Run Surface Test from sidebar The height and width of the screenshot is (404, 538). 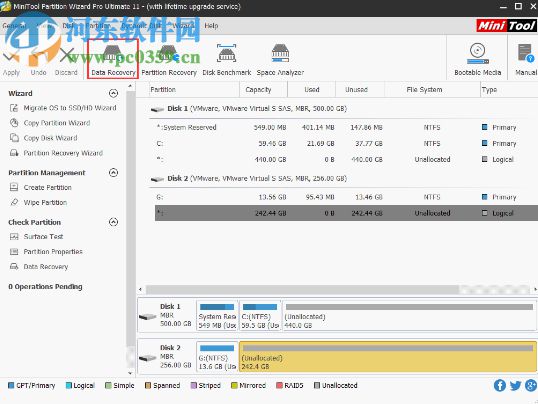point(37,236)
